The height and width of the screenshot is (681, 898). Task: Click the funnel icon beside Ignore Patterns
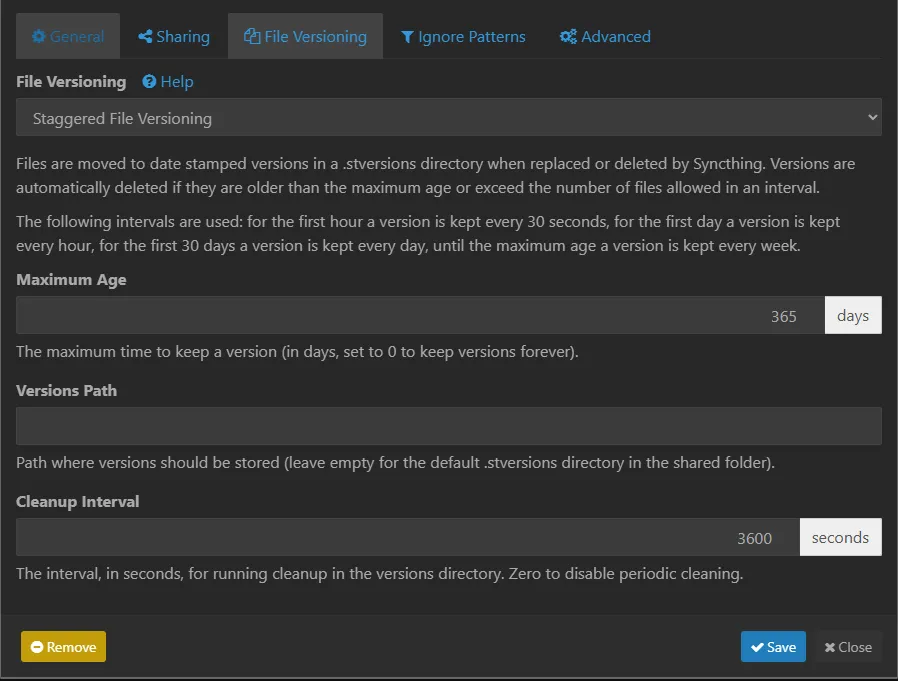coord(408,37)
